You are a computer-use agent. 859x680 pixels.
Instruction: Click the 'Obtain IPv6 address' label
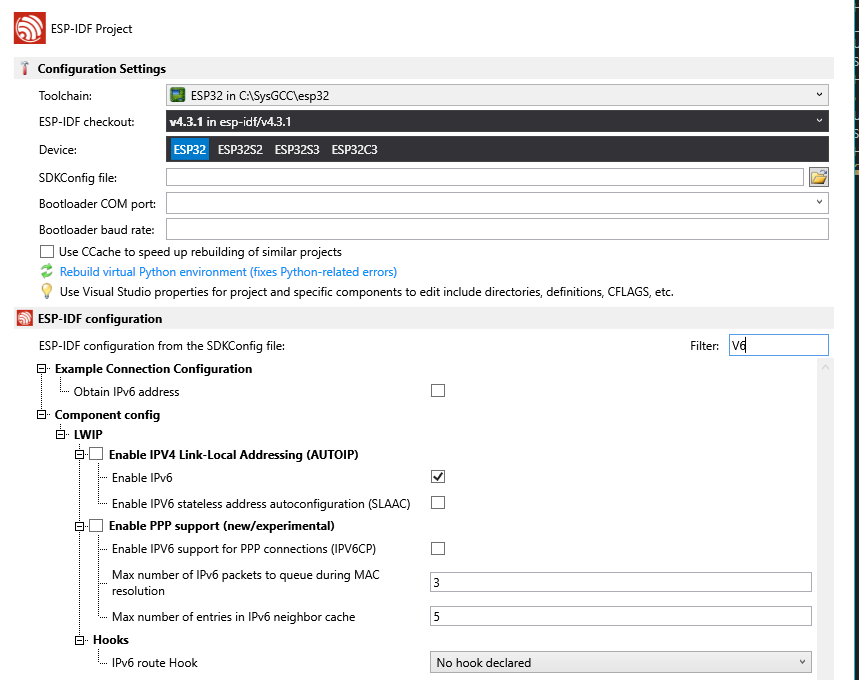tap(127, 392)
